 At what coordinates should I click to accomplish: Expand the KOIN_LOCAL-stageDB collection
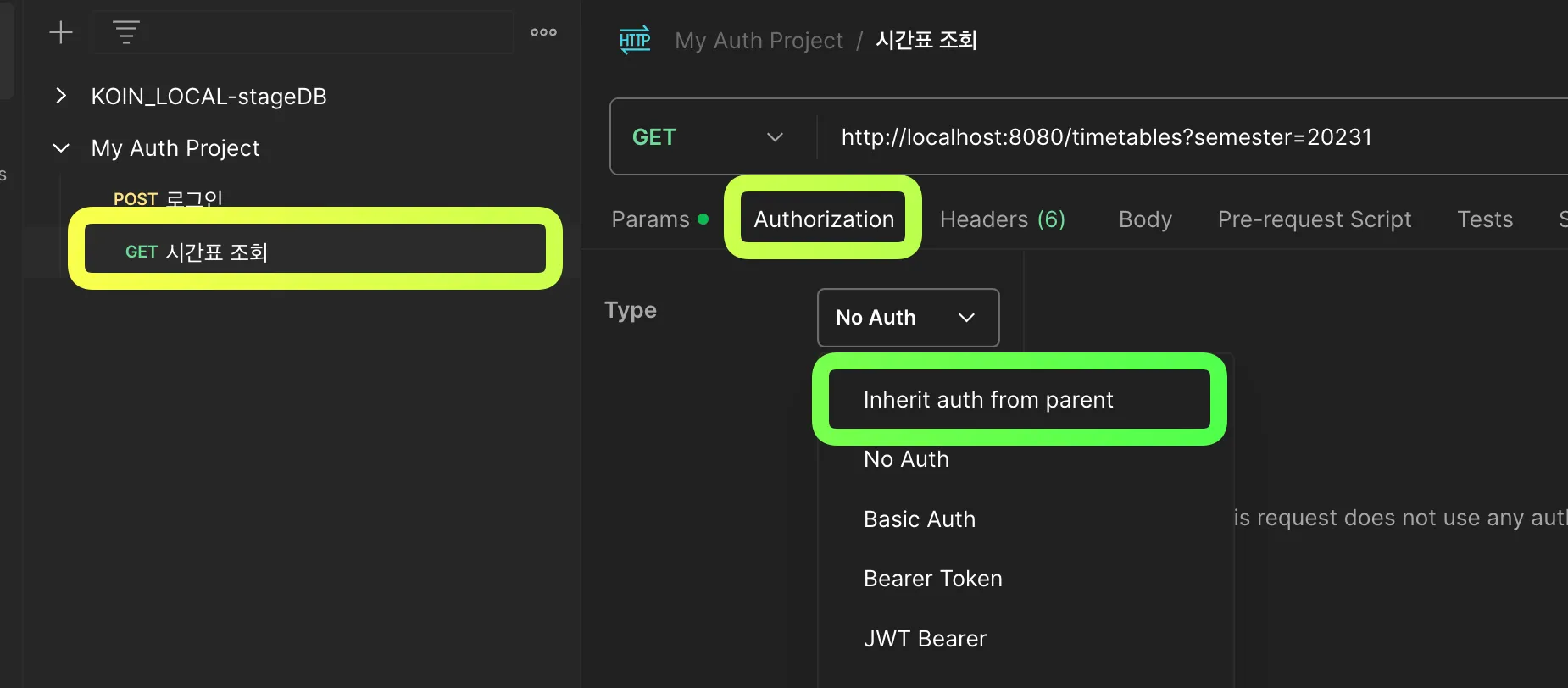(x=61, y=96)
